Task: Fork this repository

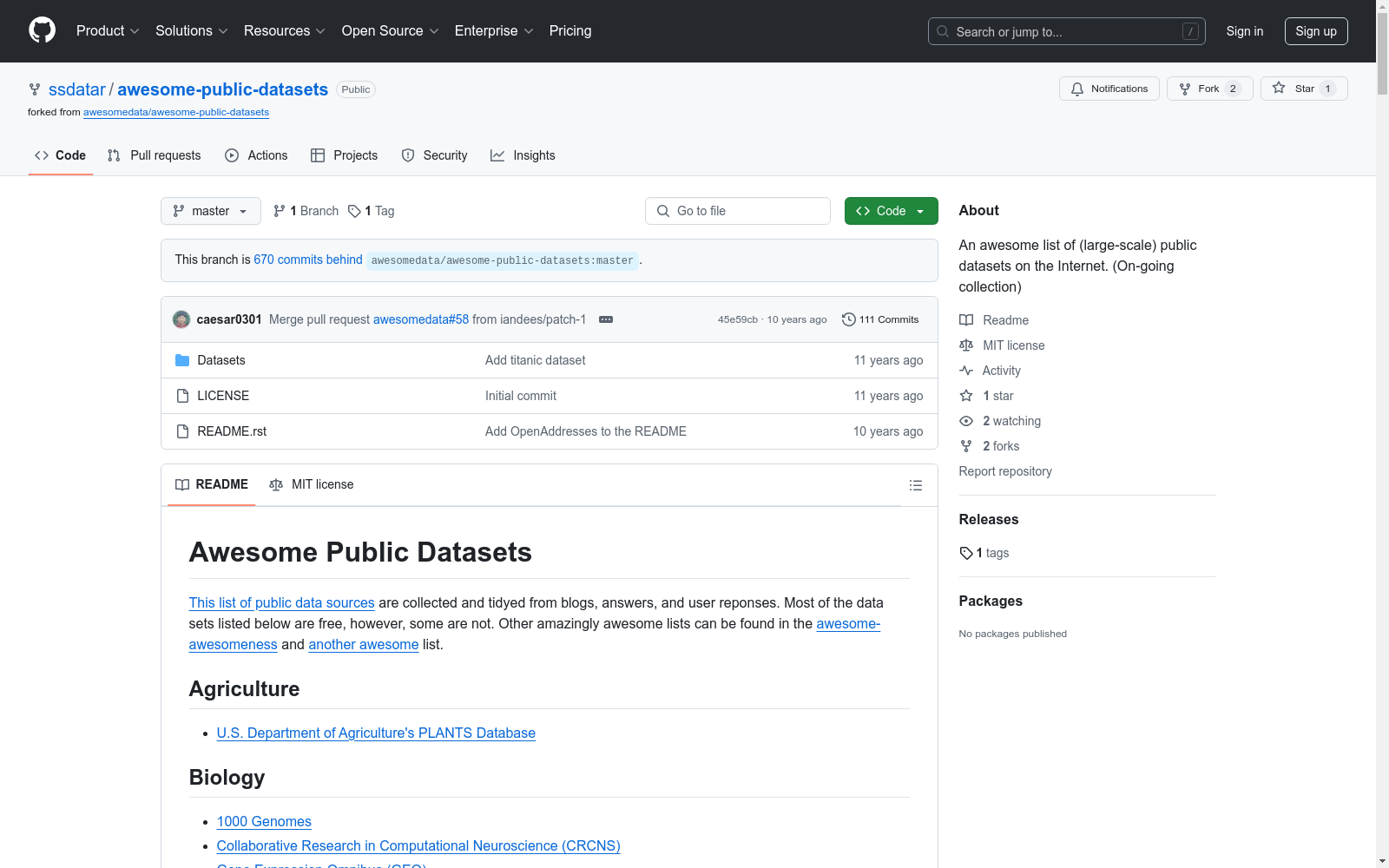Action: pos(1210,89)
